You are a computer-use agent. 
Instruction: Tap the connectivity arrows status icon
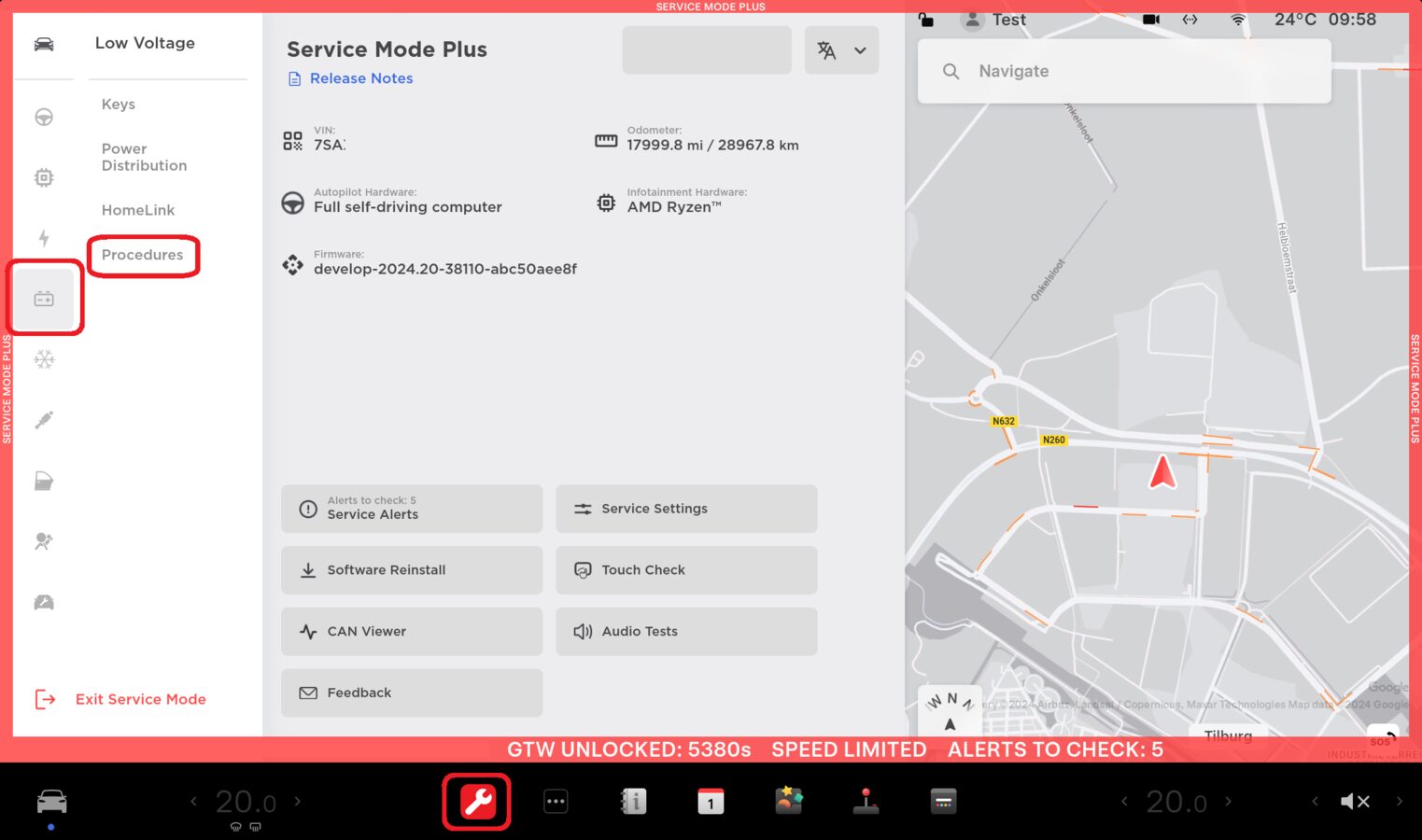click(x=1190, y=20)
